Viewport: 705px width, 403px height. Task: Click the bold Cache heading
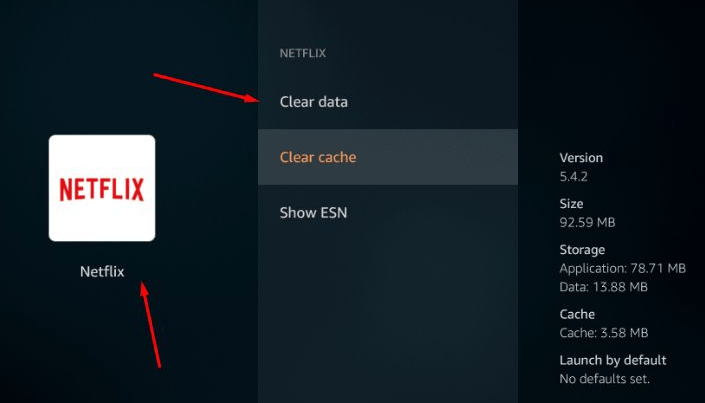click(x=577, y=314)
